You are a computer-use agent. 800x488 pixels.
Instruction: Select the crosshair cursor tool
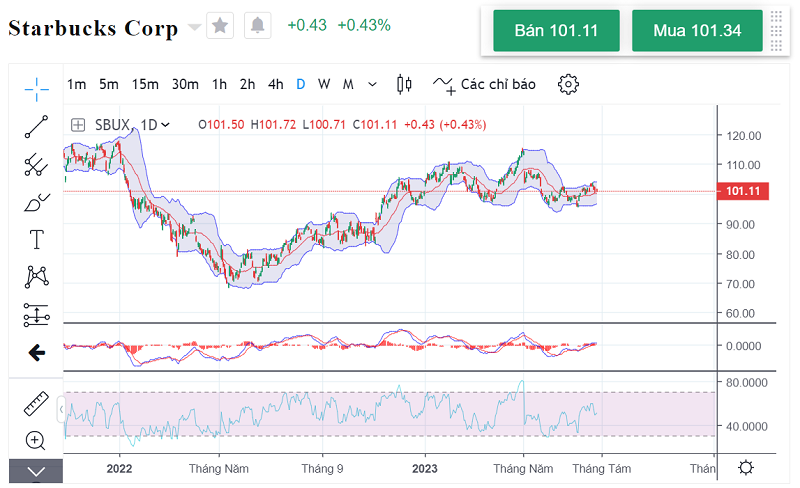[37, 89]
